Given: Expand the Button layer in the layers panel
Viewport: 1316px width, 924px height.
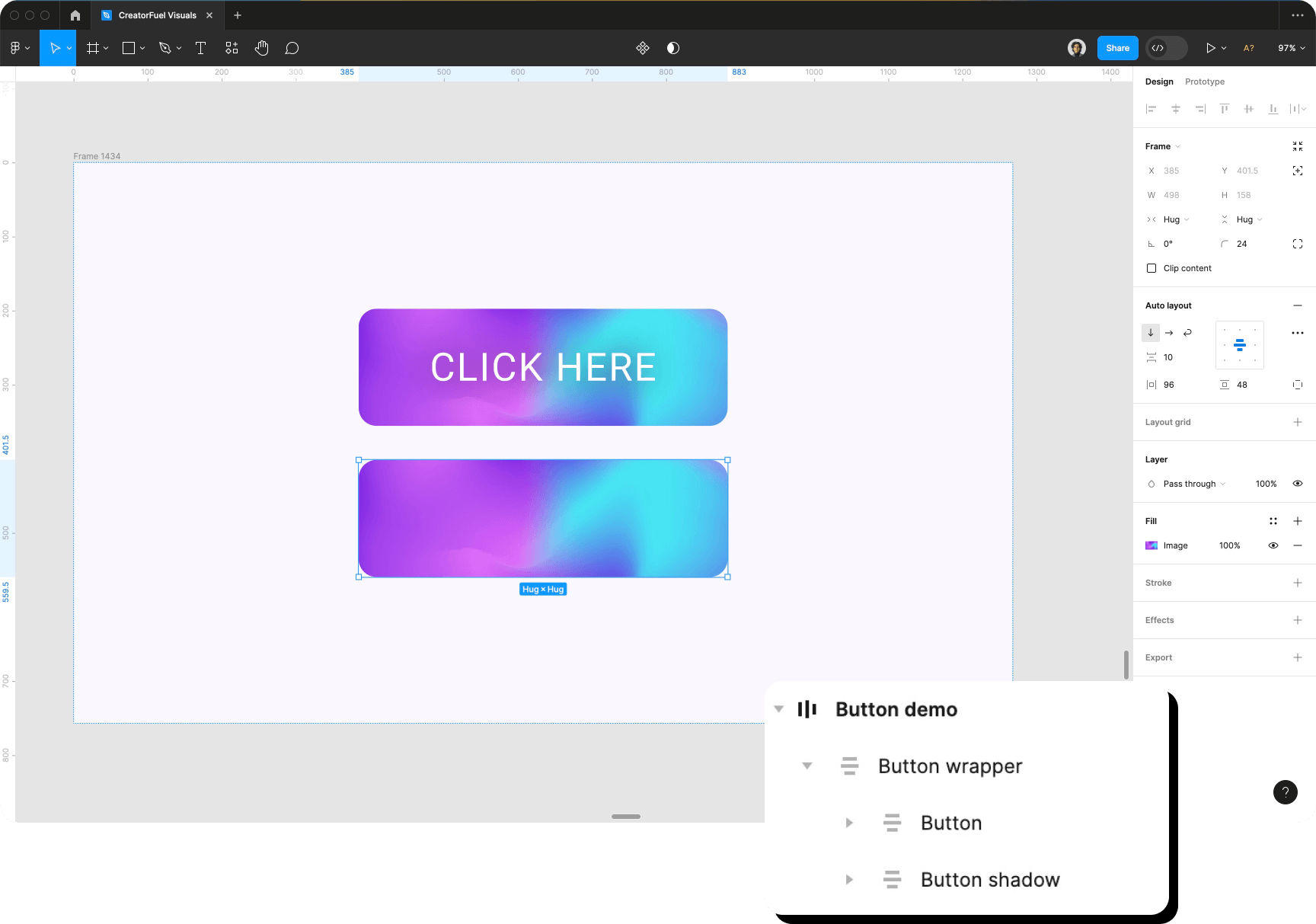Looking at the screenshot, I should (849, 823).
